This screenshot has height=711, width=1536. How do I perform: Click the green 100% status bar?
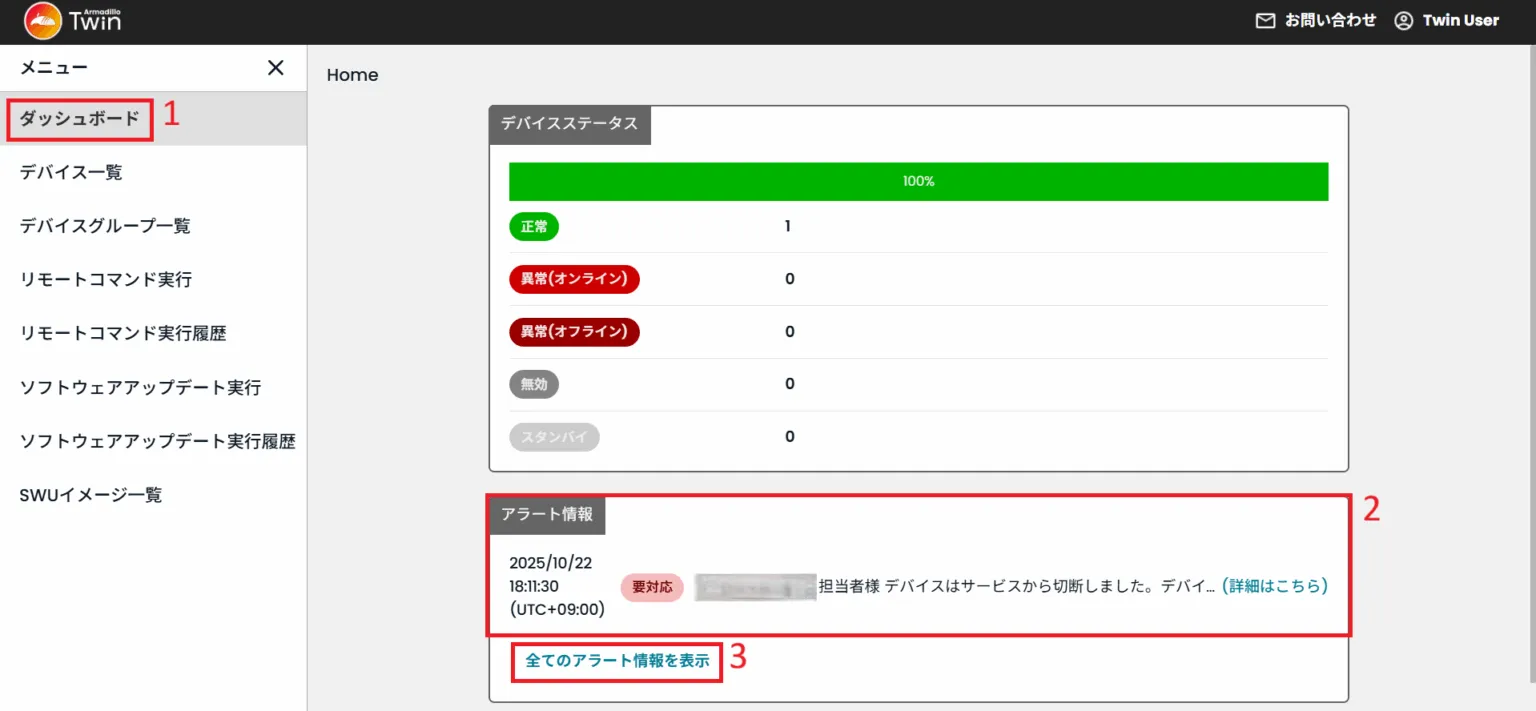pyautogui.click(x=918, y=181)
